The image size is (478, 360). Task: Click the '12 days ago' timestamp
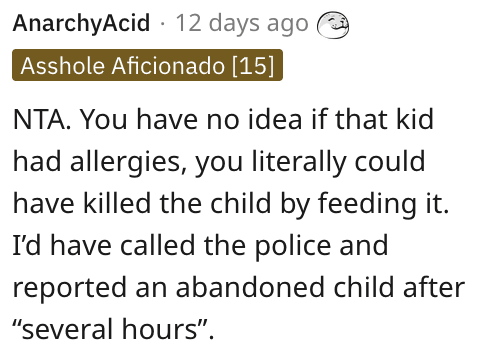[242, 23]
